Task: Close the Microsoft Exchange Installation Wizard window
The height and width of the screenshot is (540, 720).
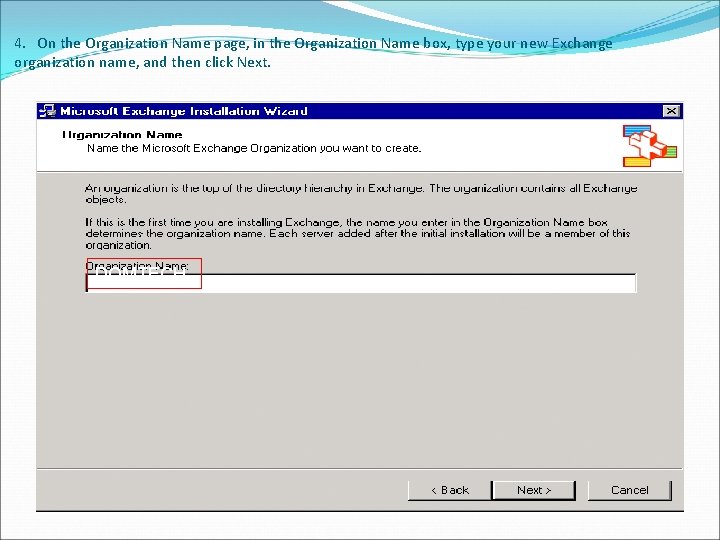Action: coord(671,111)
